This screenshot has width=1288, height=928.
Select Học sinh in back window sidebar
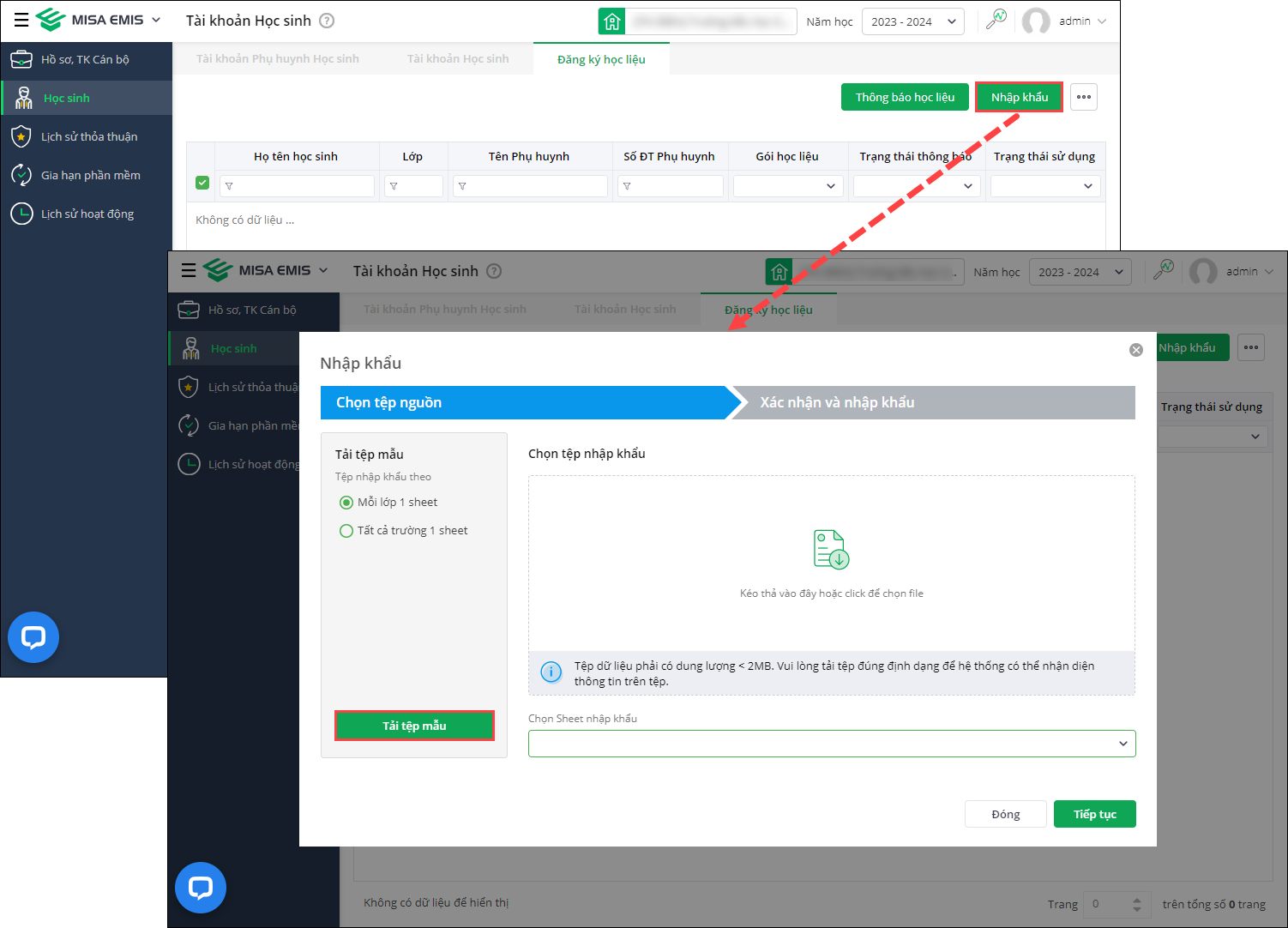tap(86, 98)
